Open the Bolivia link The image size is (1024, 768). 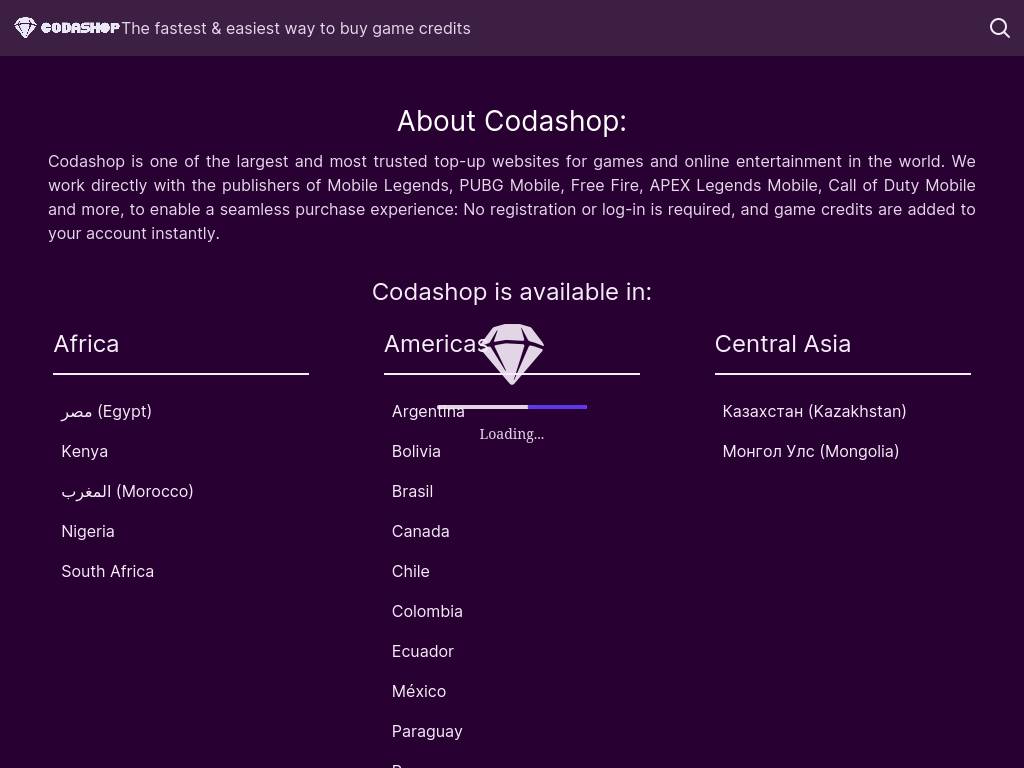416,451
